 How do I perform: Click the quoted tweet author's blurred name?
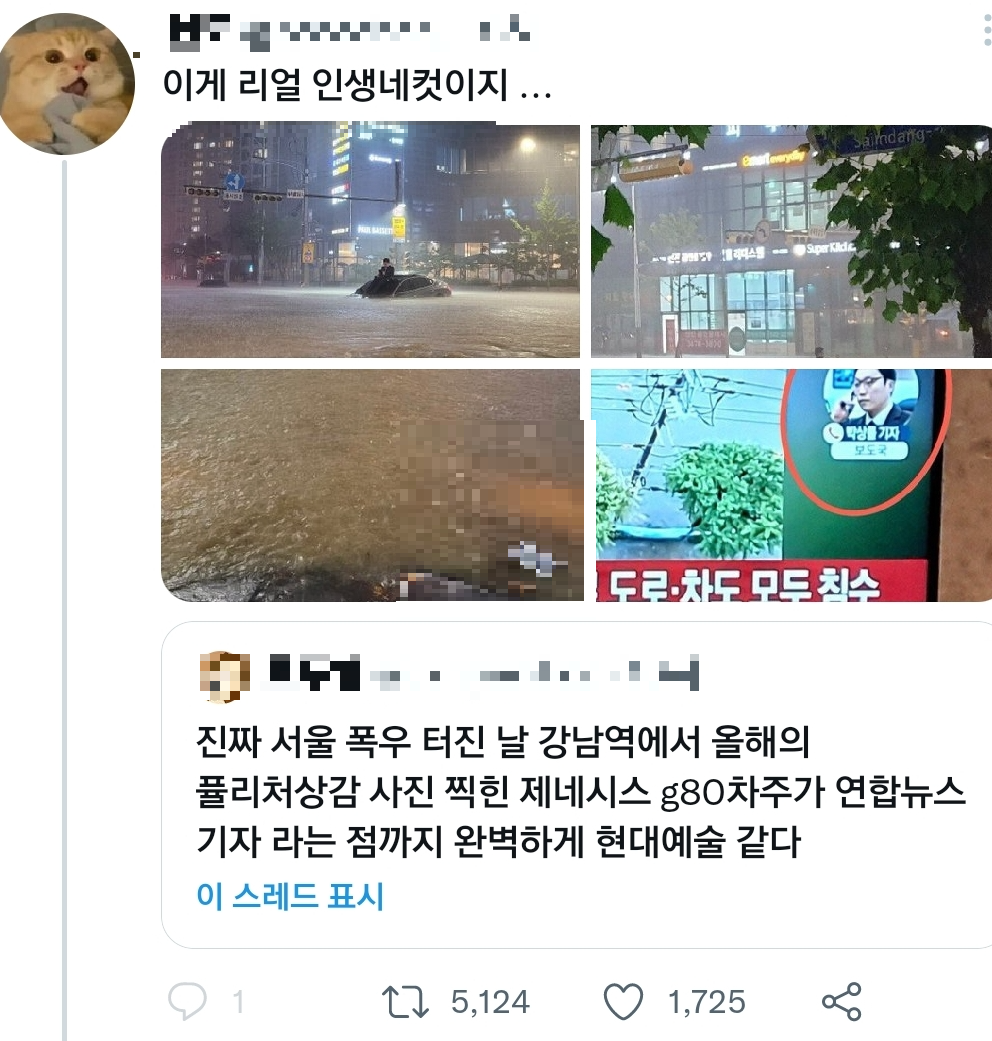pos(483,673)
